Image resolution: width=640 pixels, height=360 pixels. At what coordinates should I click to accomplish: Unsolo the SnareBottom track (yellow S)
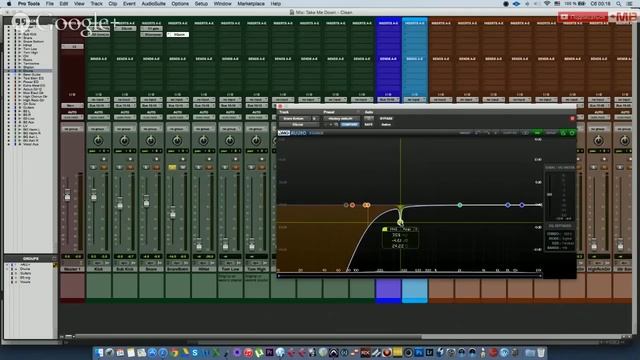[x=172, y=167]
